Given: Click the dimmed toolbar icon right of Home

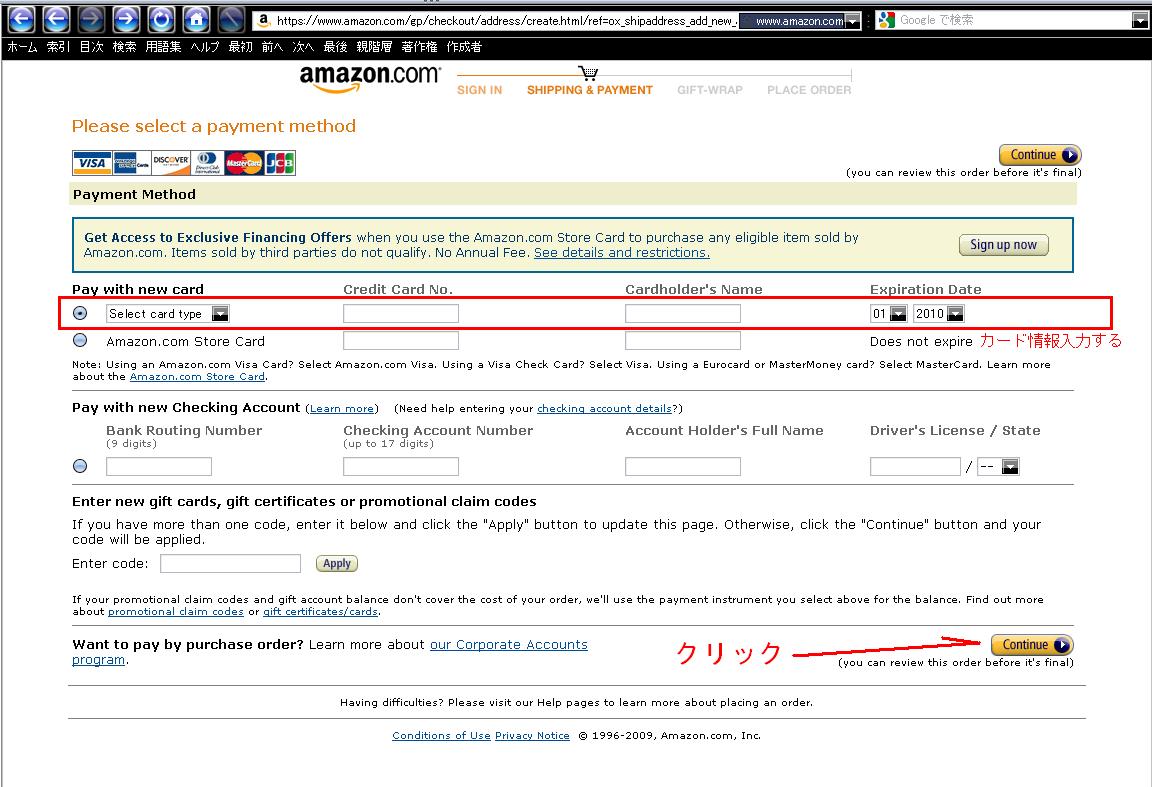Looking at the screenshot, I should [231, 19].
